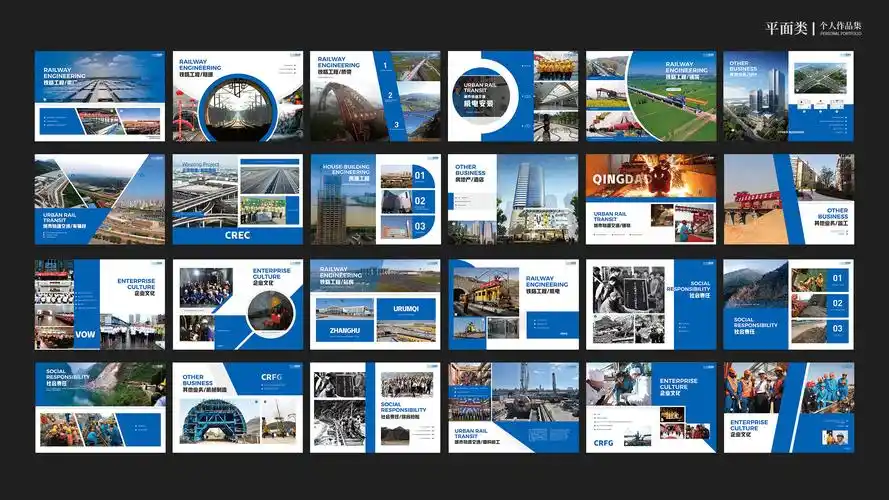
Task: Select the skyscraper Other Business slide in top row
Action: 789,96
